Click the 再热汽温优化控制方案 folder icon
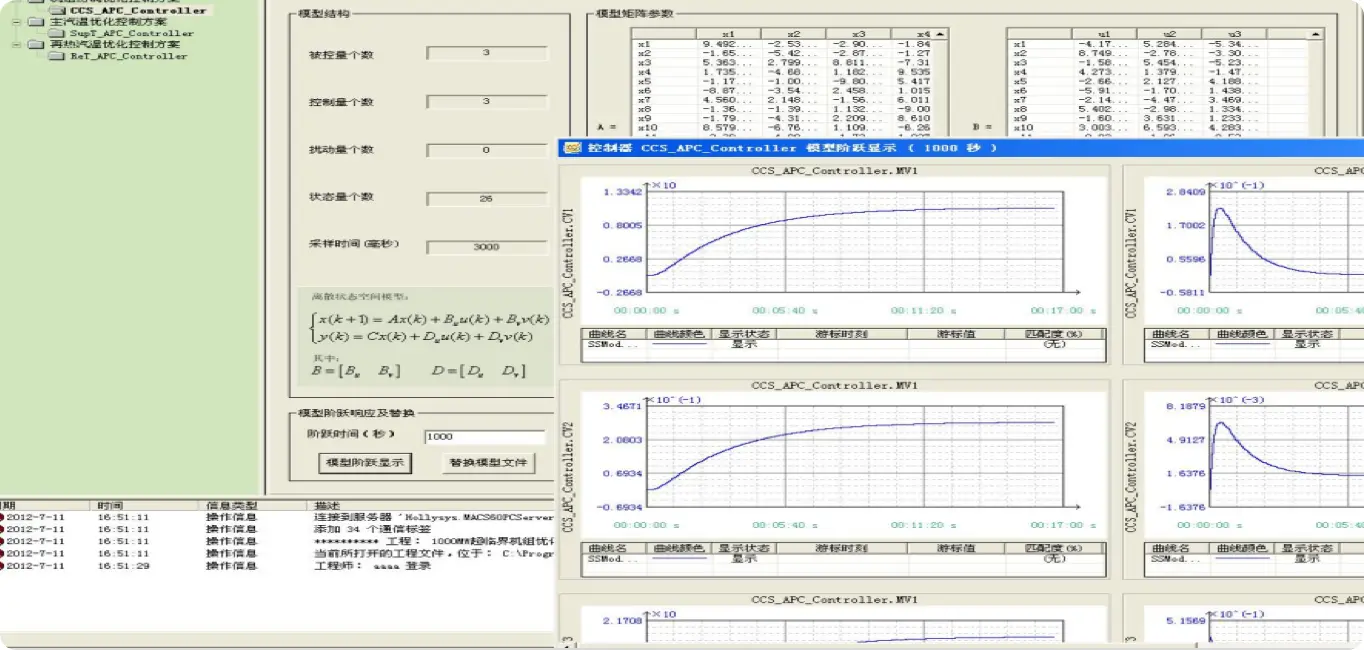Viewport: 1364px width, 650px height. (x=37, y=44)
